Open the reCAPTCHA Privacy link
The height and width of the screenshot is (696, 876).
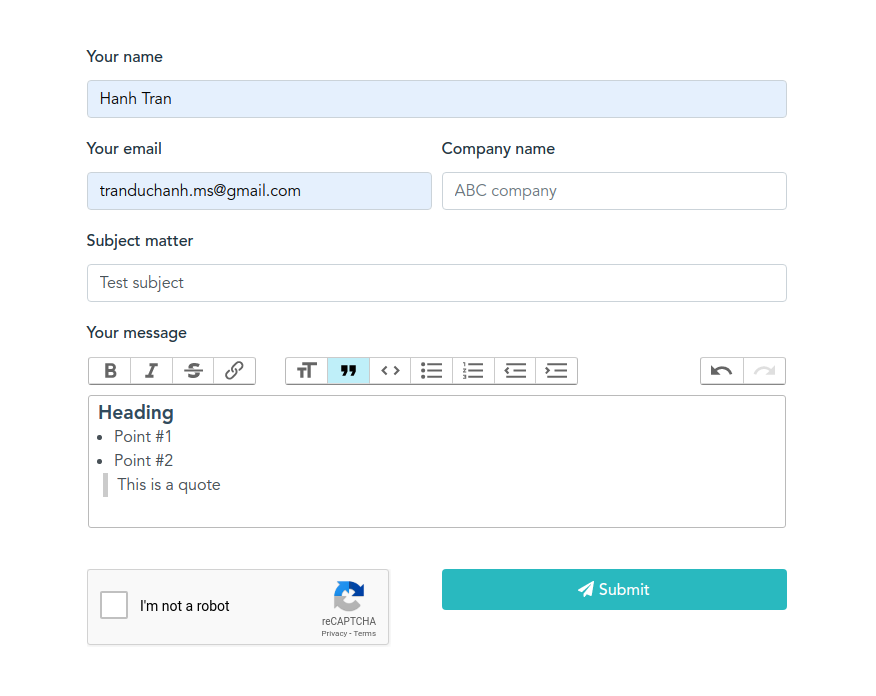pyautogui.click(x=334, y=633)
